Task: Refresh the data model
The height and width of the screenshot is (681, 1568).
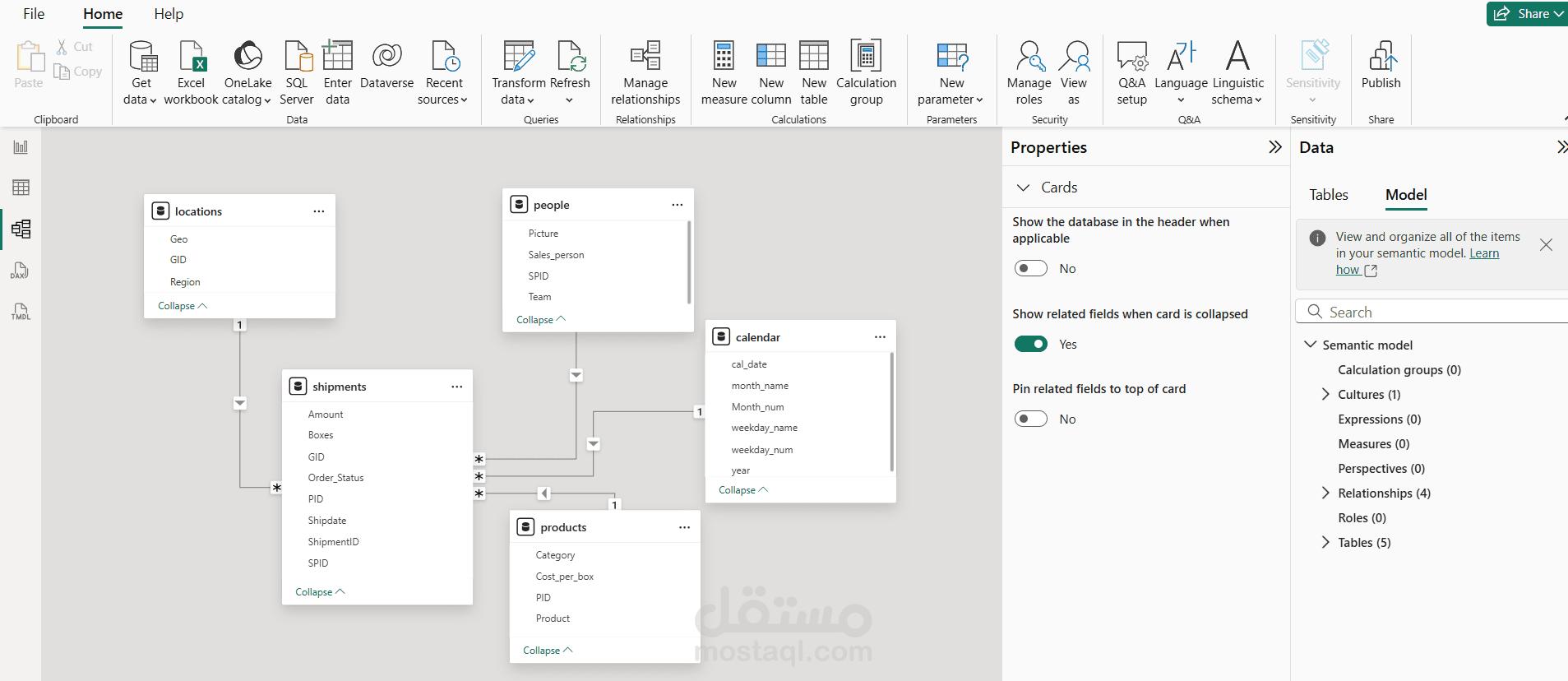Action: [570, 73]
